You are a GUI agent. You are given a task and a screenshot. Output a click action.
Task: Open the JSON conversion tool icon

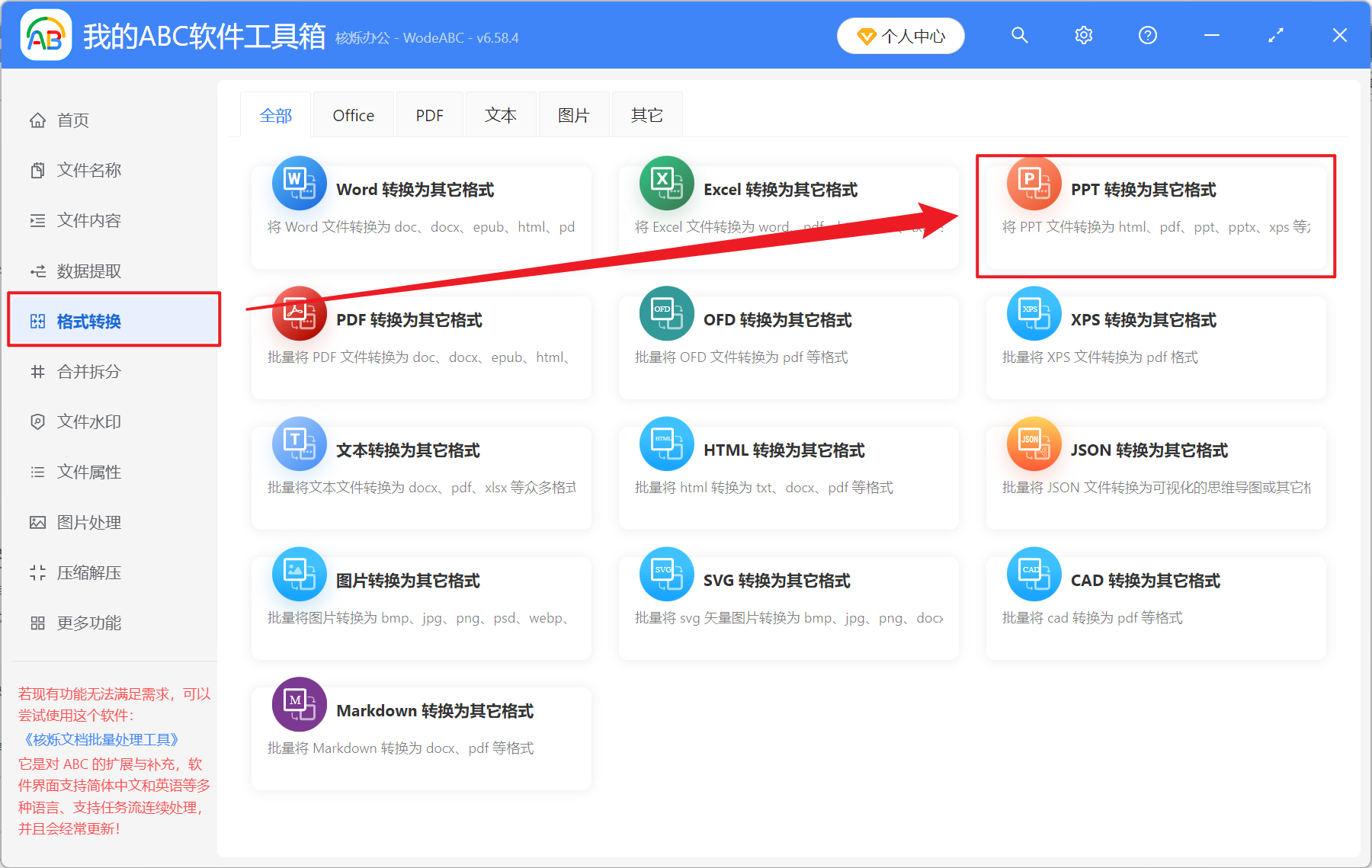point(1034,444)
